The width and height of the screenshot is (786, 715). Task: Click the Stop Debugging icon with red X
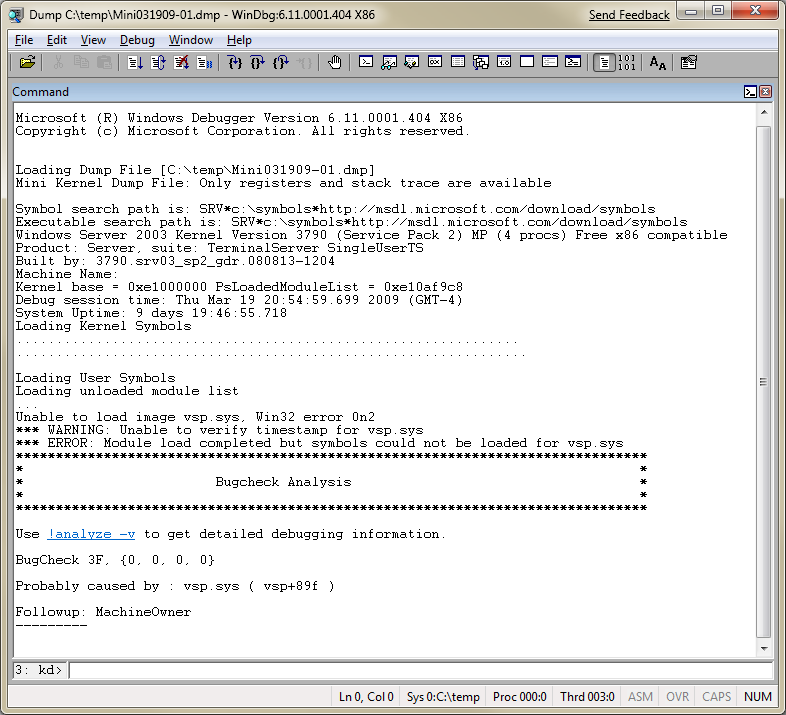(x=181, y=62)
